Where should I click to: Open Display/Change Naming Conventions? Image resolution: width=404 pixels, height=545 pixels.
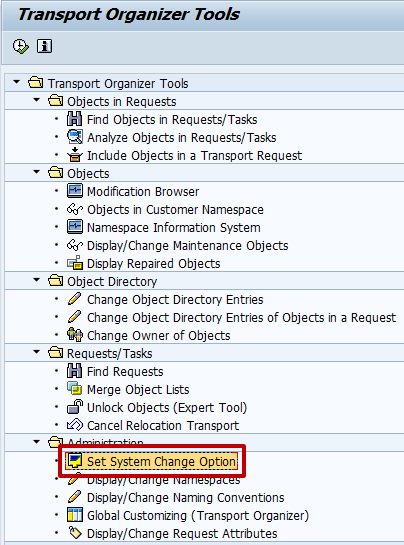click(x=185, y=498)
